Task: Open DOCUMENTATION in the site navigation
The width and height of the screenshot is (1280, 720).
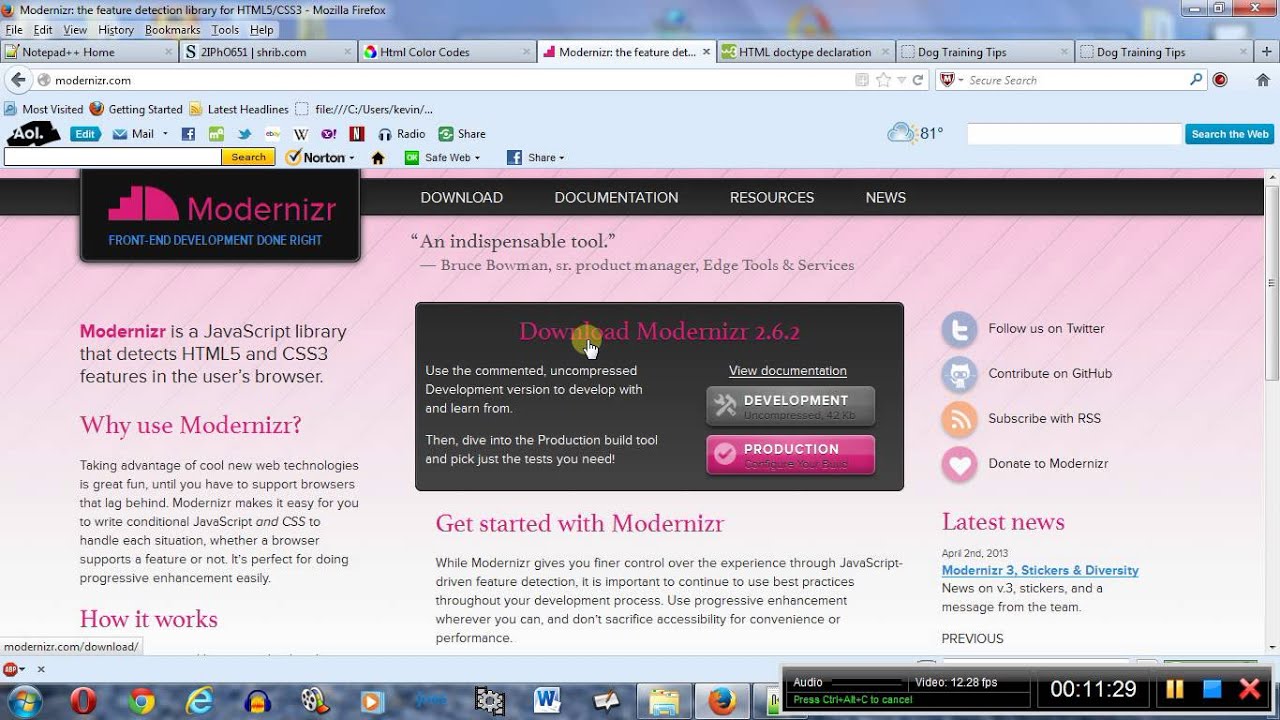Action: point(616,198)
